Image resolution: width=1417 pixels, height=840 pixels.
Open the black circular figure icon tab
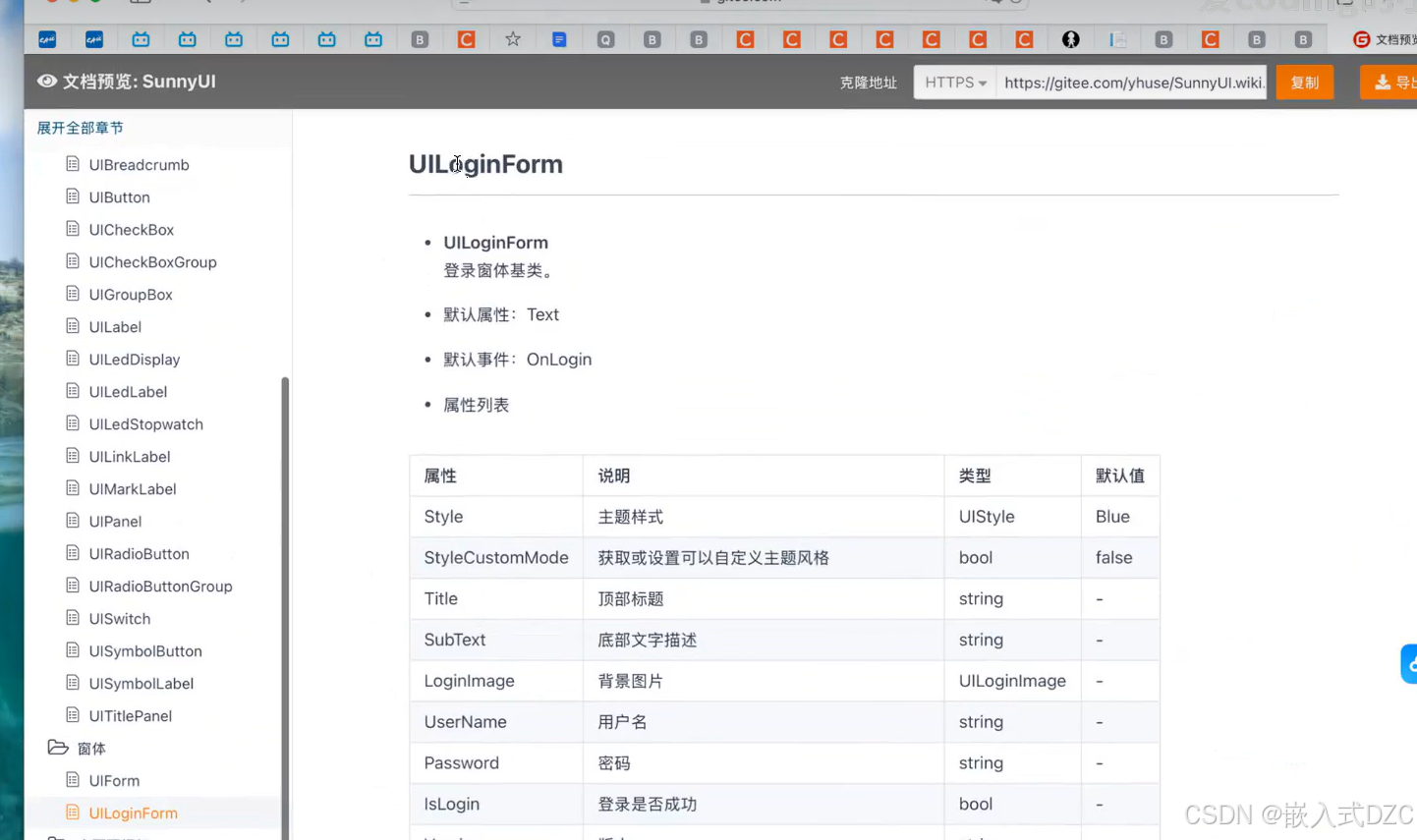tap(1070, 39)
